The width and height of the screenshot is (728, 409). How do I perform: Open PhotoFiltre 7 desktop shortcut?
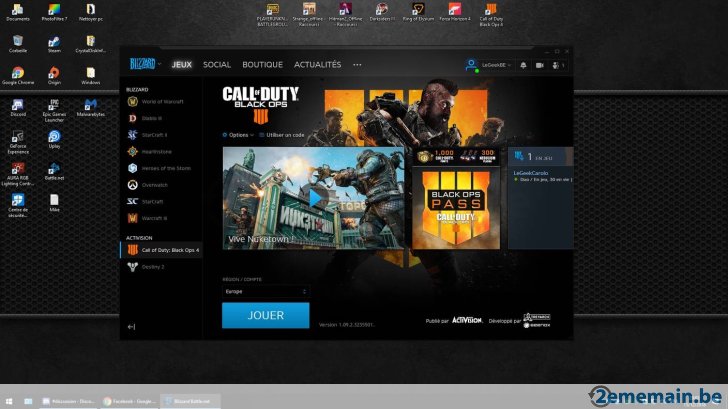tap(54, 13)
